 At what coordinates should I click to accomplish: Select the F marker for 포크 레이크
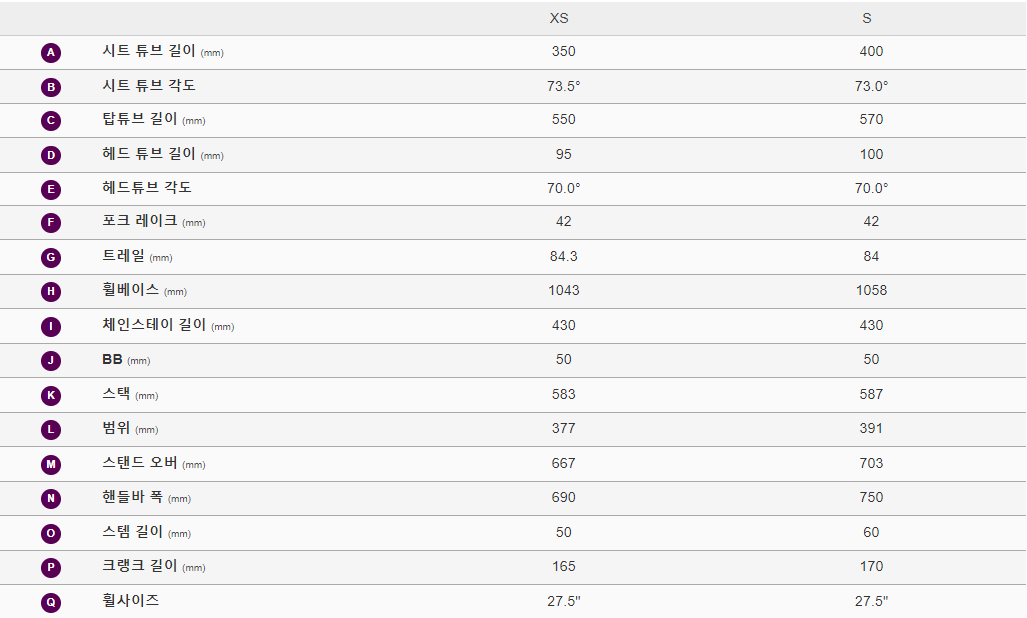[51, 223]
